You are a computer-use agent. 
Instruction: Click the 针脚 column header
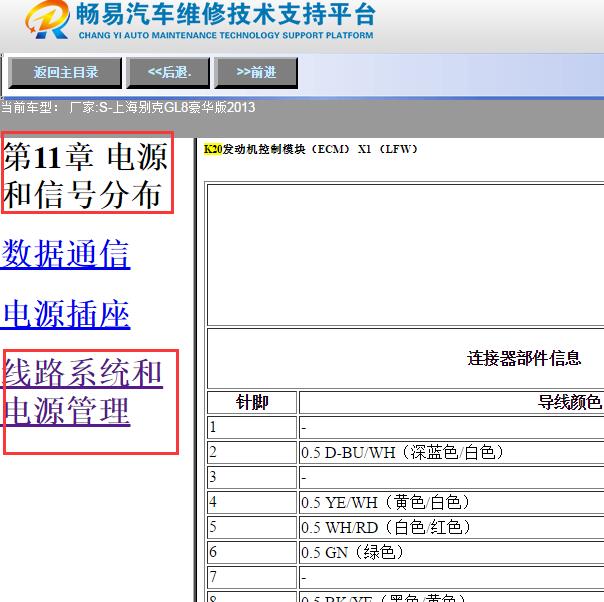click(252, 402)
